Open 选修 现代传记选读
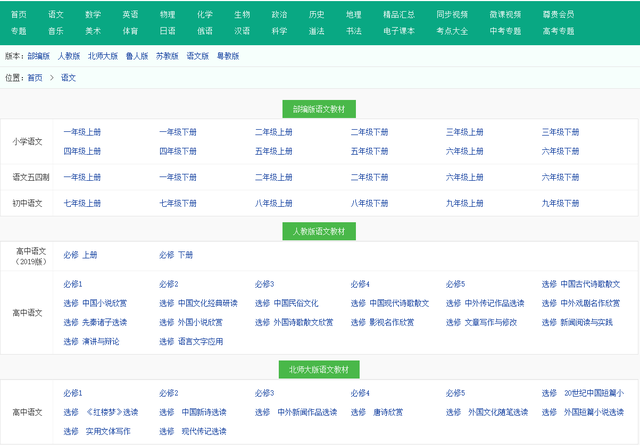 (x=193, y=431)
